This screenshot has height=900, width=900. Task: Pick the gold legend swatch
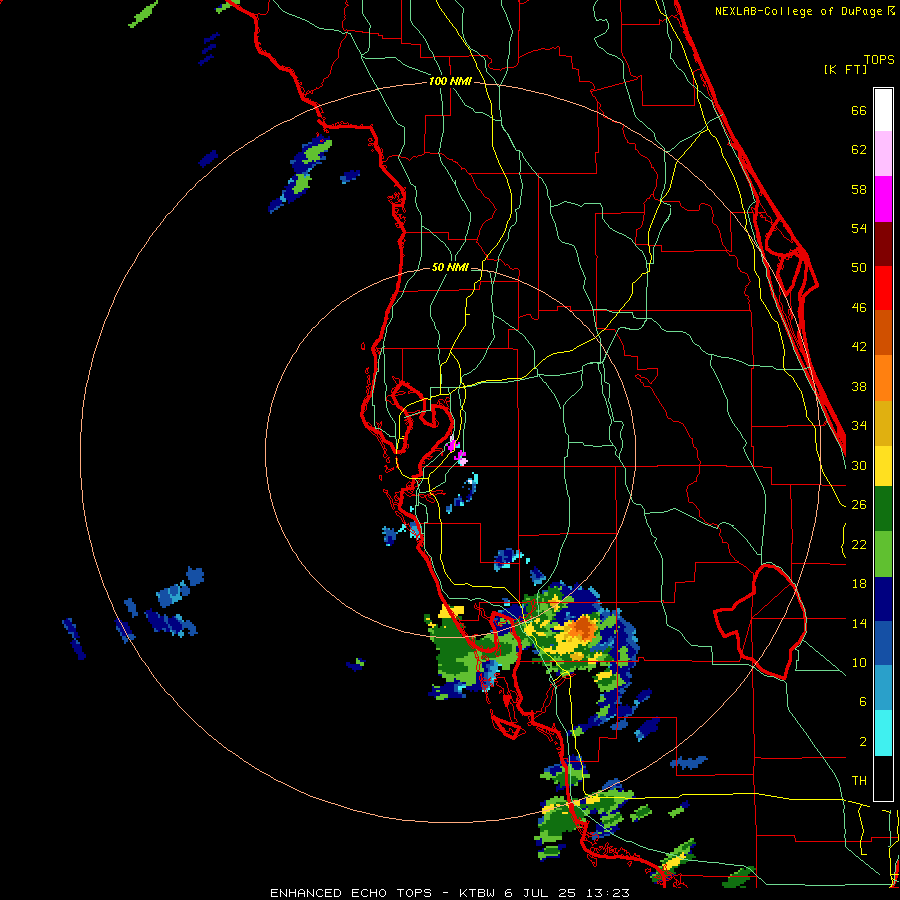click(x=883, y=424)
